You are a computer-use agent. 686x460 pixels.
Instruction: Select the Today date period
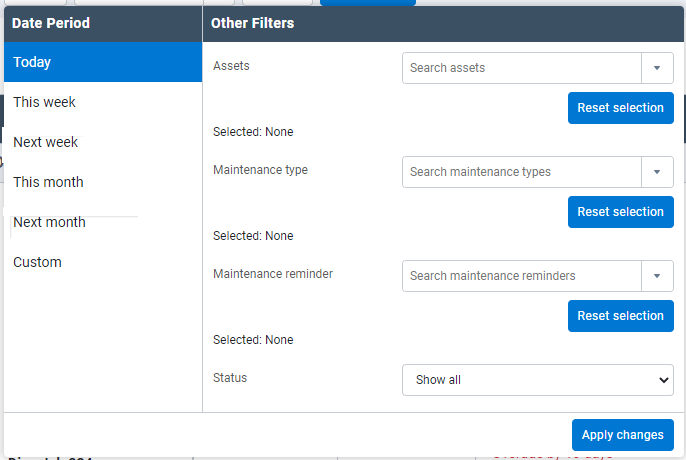tap(102, 62)
